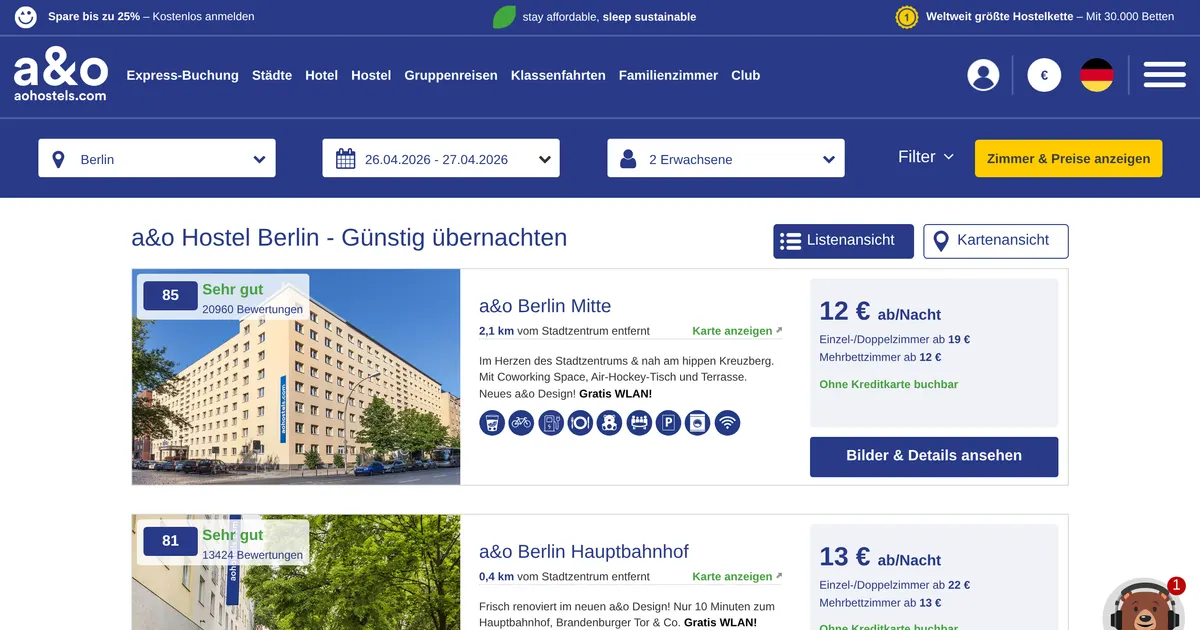Open the hamburger menu
The height and width of the screenshot is (630, 1200).
click(1164, 75)
